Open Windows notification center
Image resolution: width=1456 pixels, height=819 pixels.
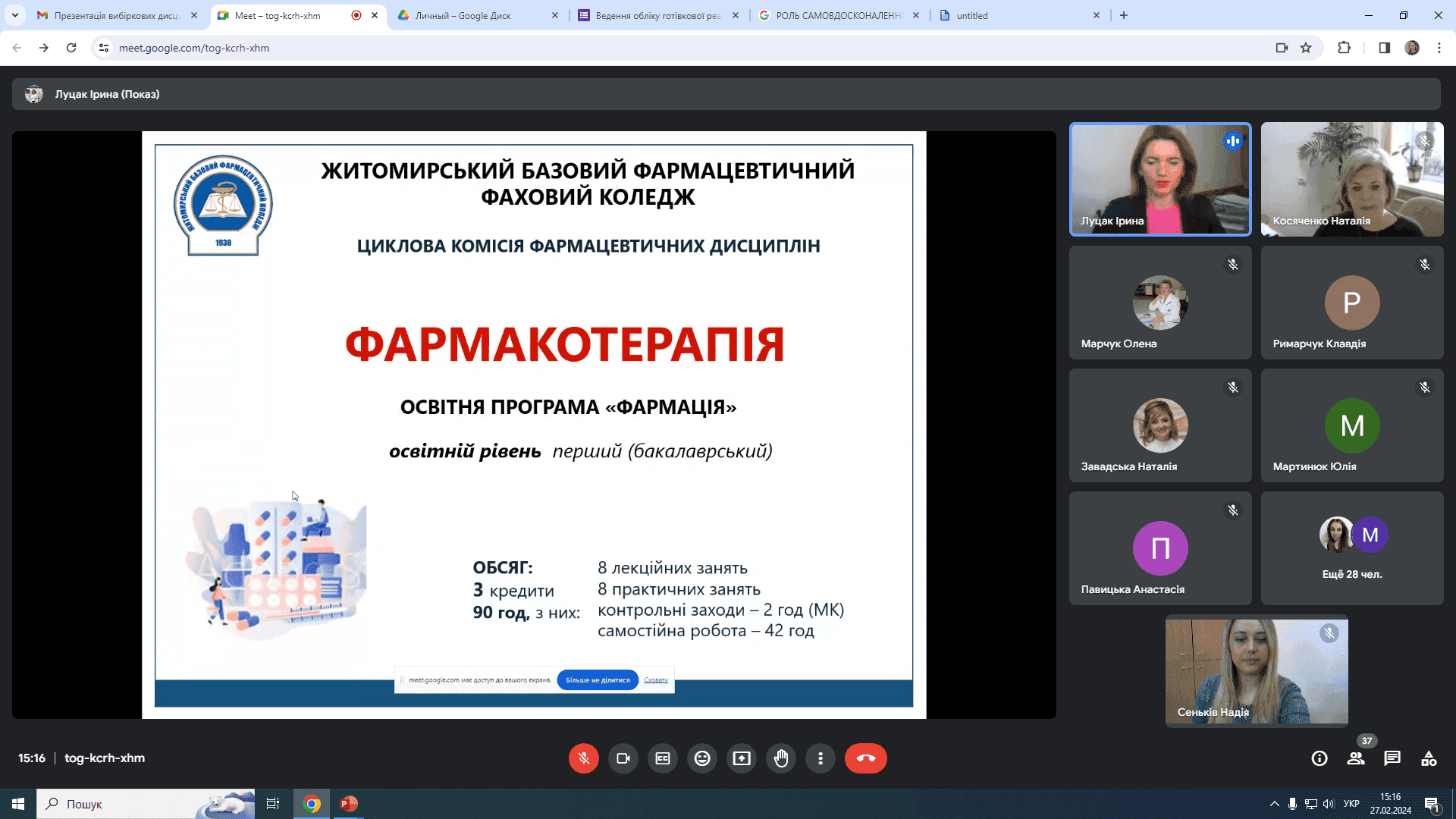coord(1432,805)
